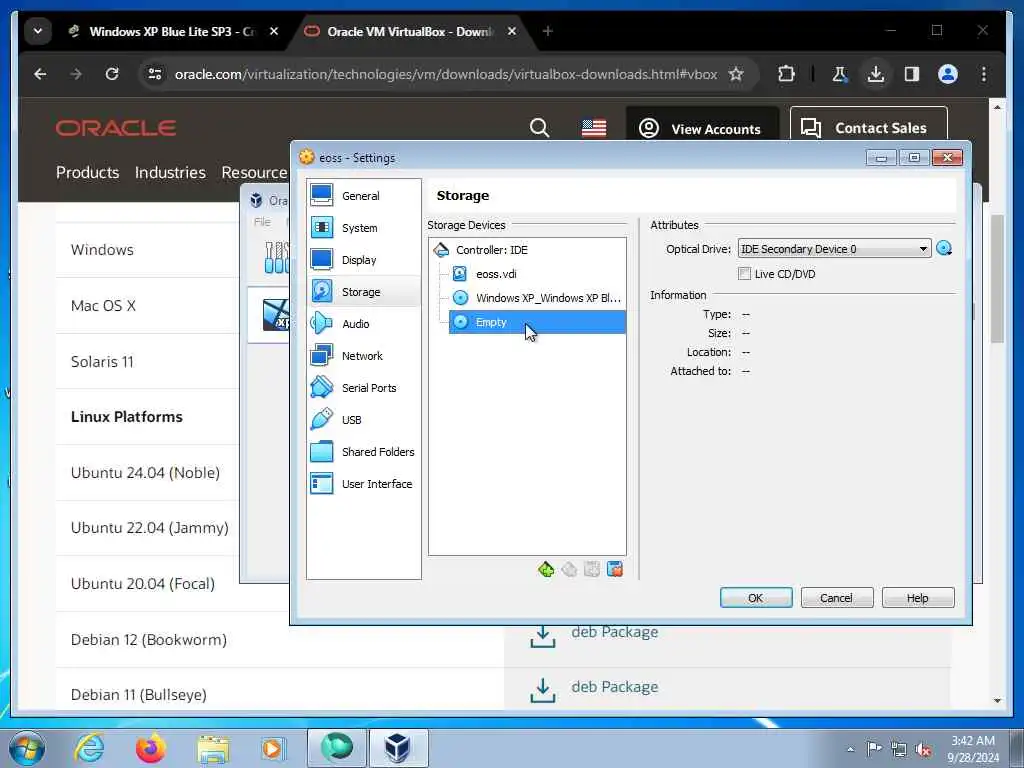Launch Internet Explorer from the taskbar

[89, 748]
